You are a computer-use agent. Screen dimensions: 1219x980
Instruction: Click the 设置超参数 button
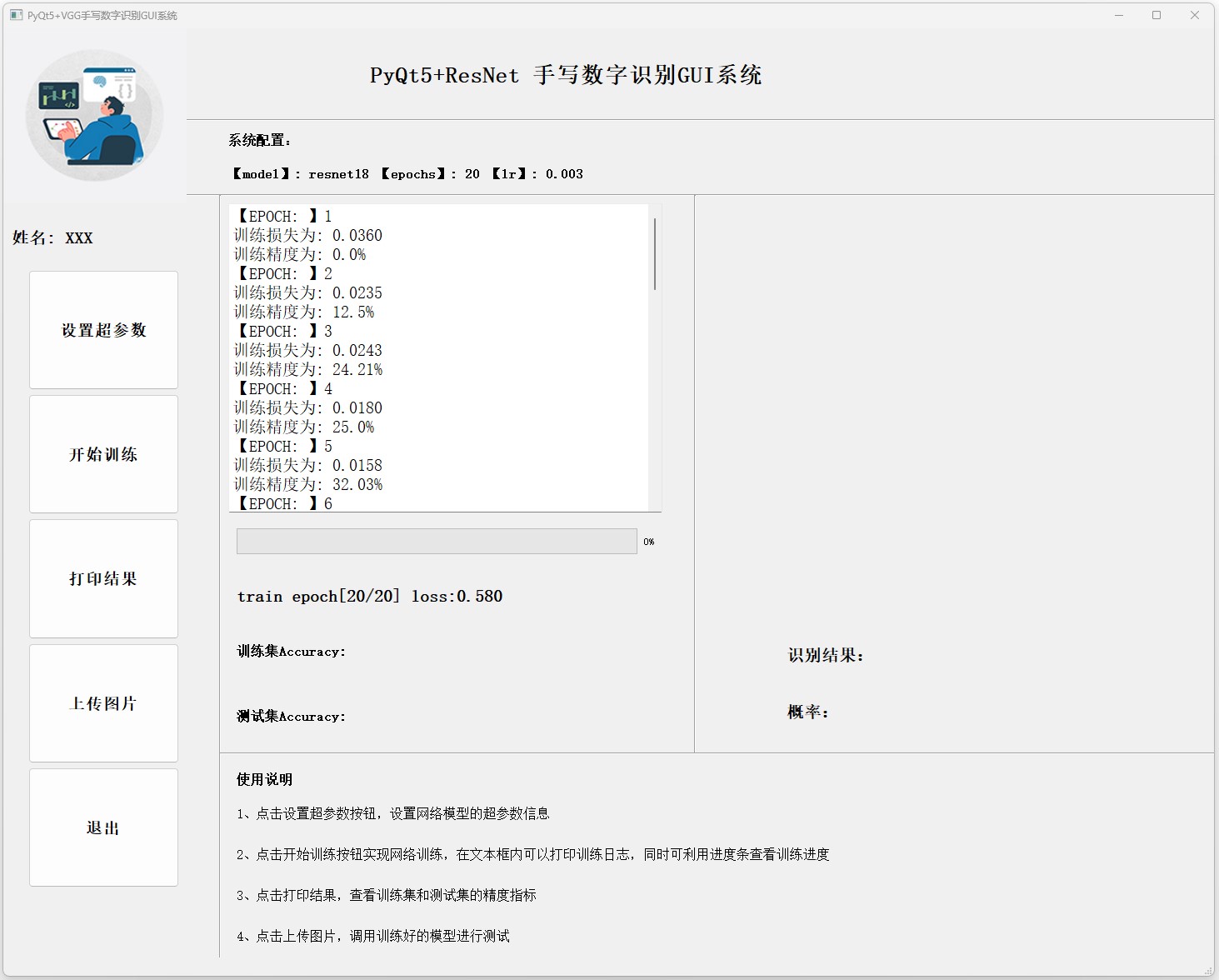103,330
